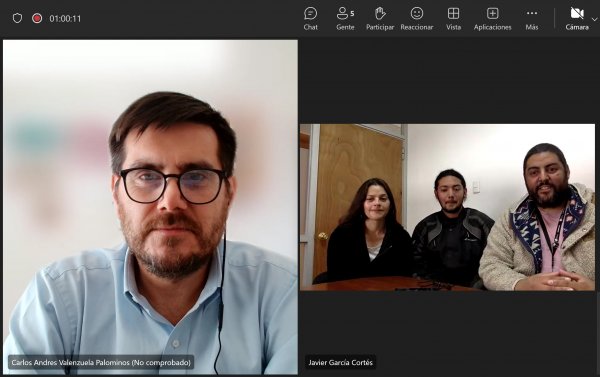This screenshot has width=600, height=377.
Task: Select Javier García Cortés video tile
Action: 447,207
